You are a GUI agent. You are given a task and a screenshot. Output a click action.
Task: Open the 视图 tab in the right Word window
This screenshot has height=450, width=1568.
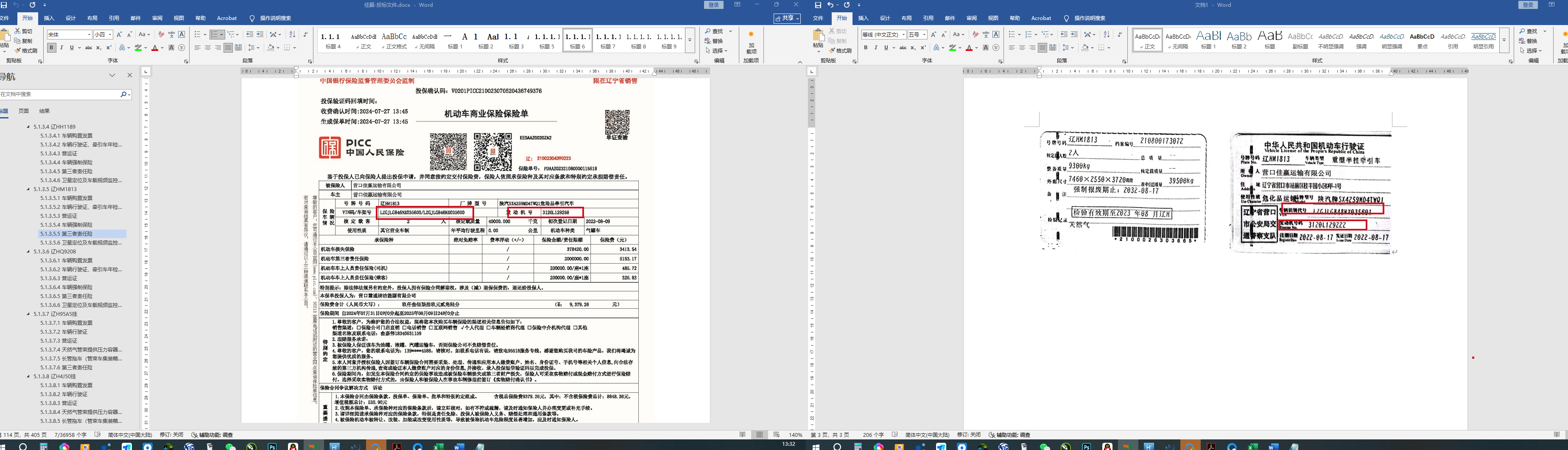tap(993, 18)
